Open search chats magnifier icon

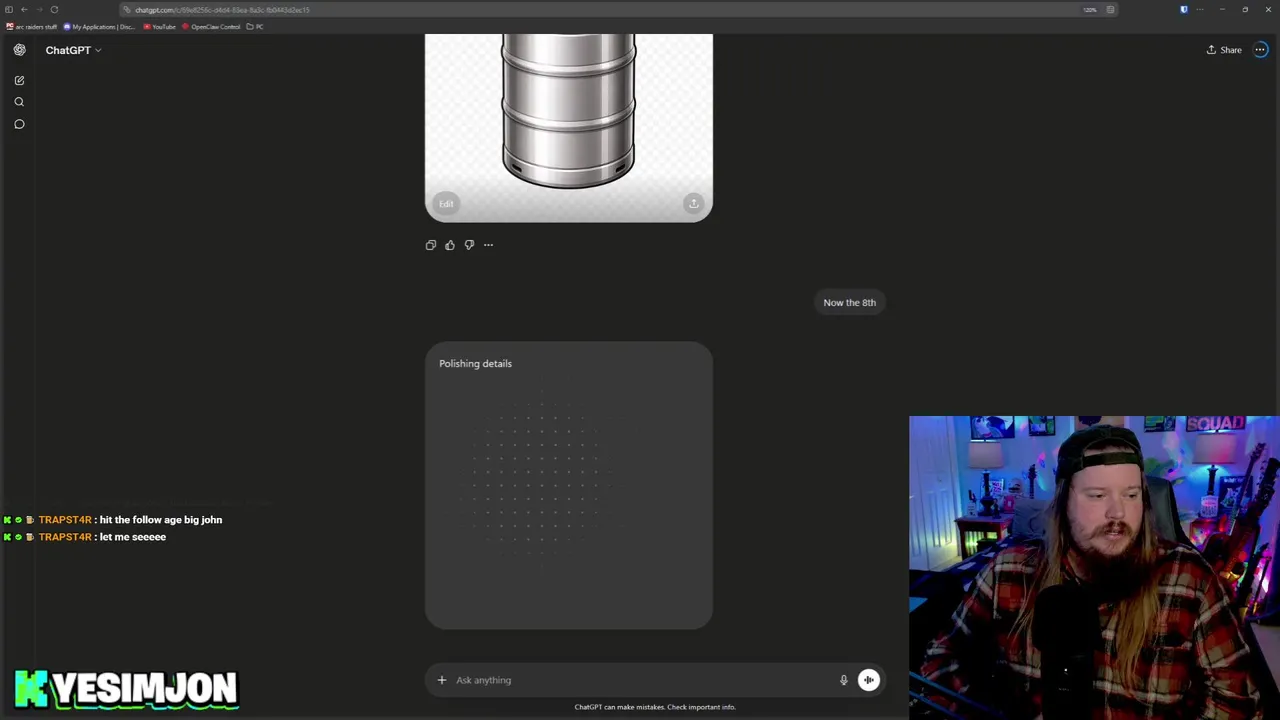point(19,102)
